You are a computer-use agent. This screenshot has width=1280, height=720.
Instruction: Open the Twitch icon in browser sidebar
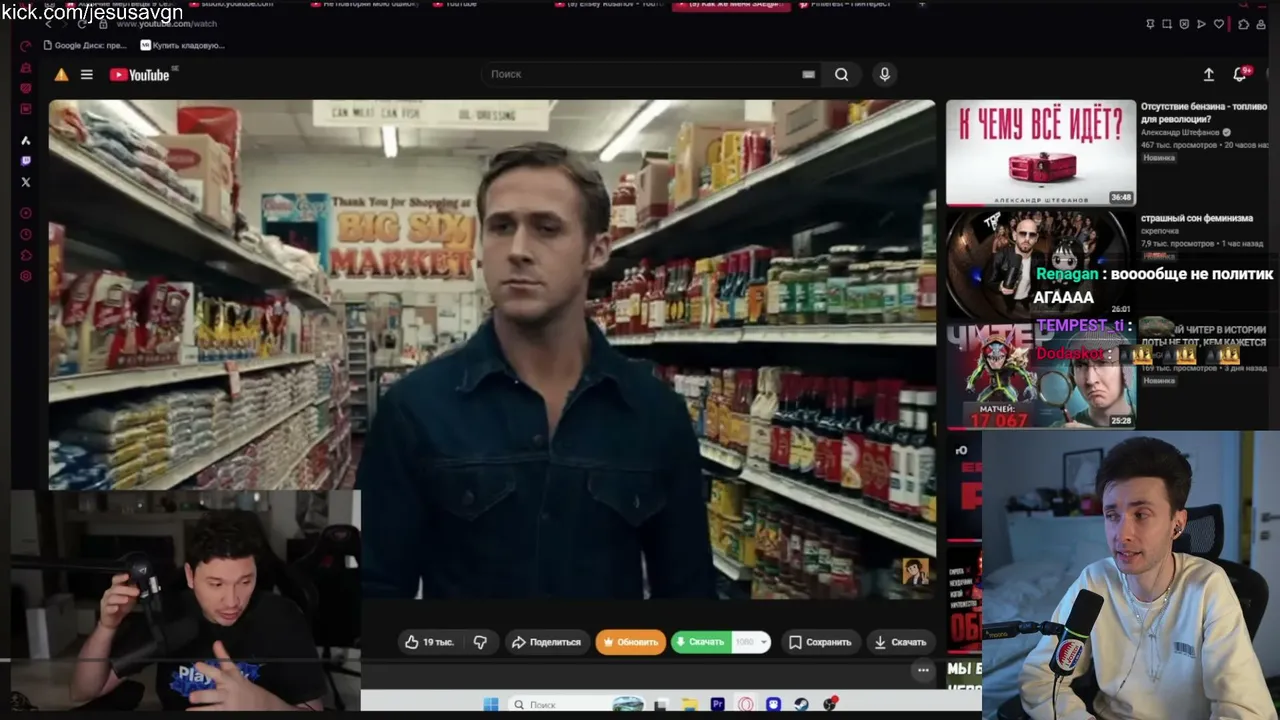26,161
